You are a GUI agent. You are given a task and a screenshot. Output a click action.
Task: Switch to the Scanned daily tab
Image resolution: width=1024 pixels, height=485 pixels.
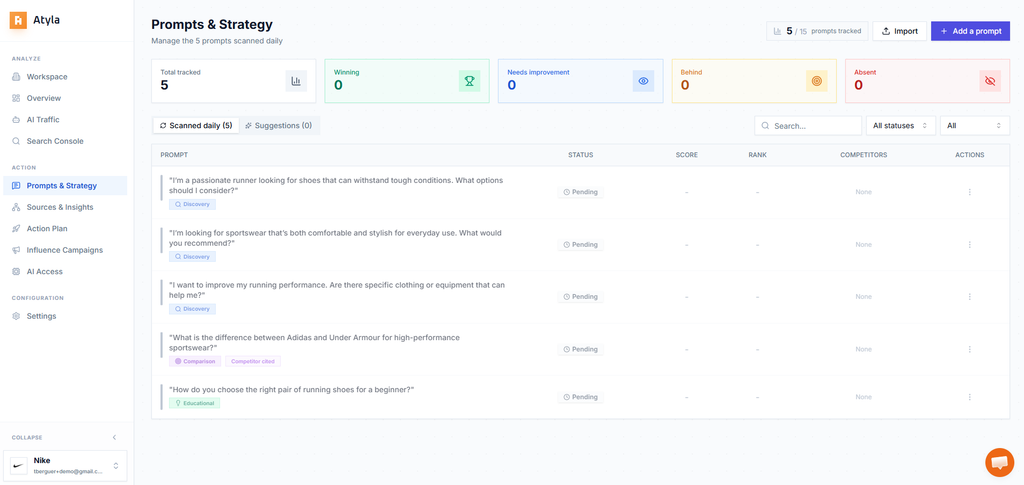point(196,125)
